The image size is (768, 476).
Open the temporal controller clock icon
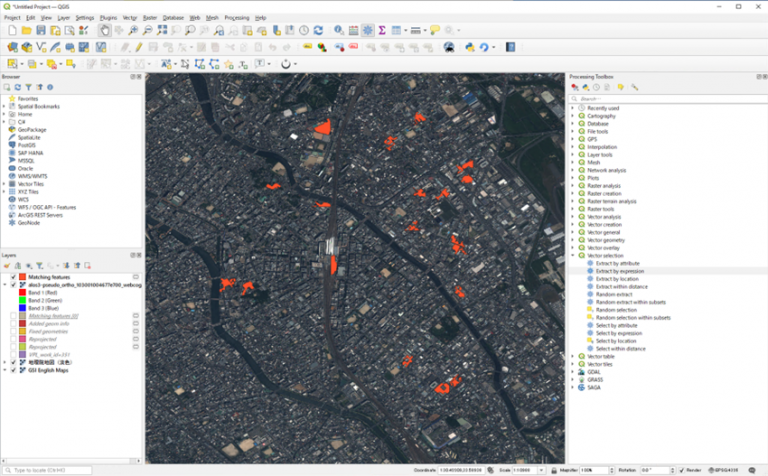pyautogui.click(x=304, y=30)
